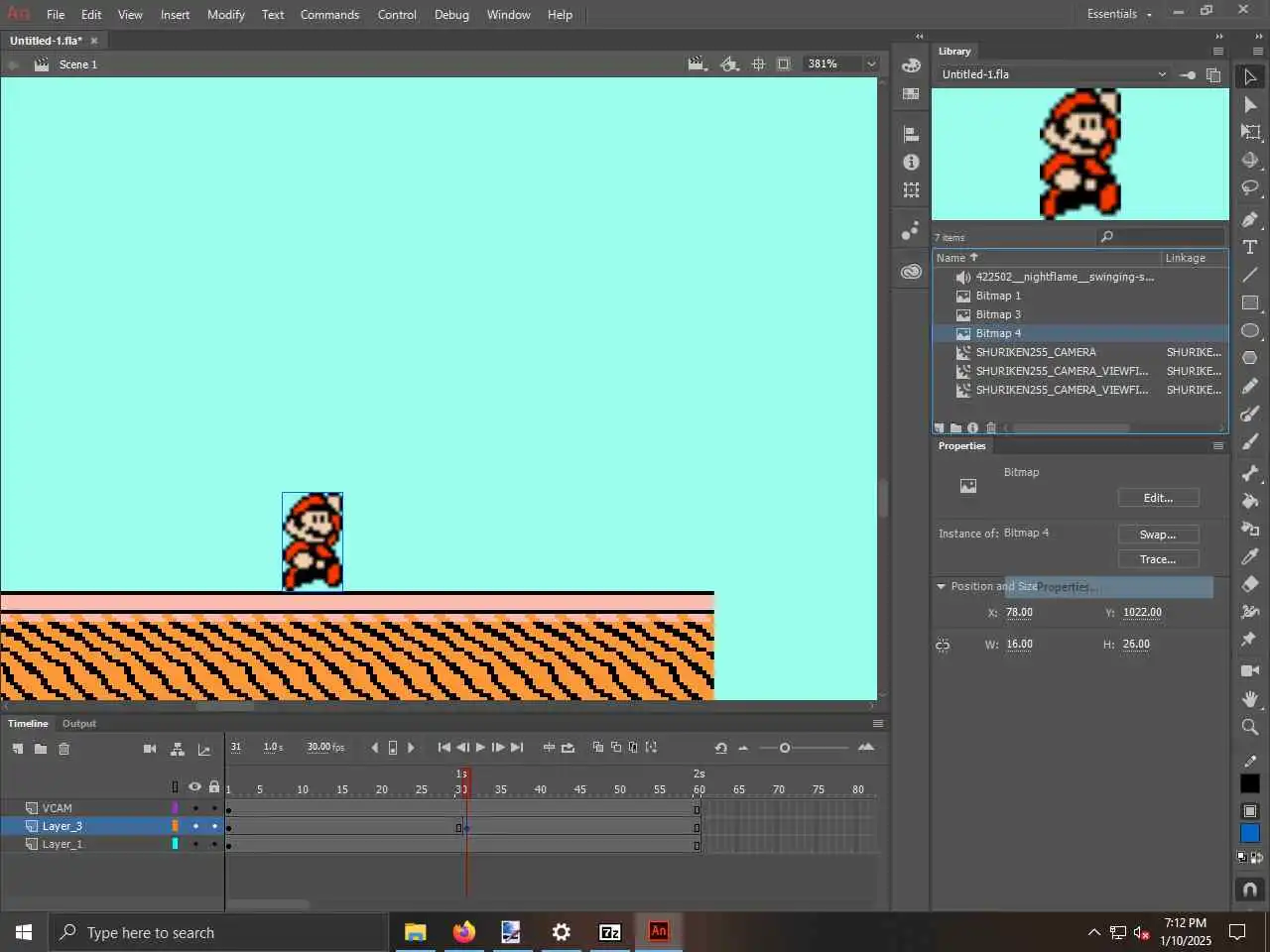Image resolution: width=1270 pixels, height=952 pixels.
Task: Select the Bone tool
Action: 1250,473
